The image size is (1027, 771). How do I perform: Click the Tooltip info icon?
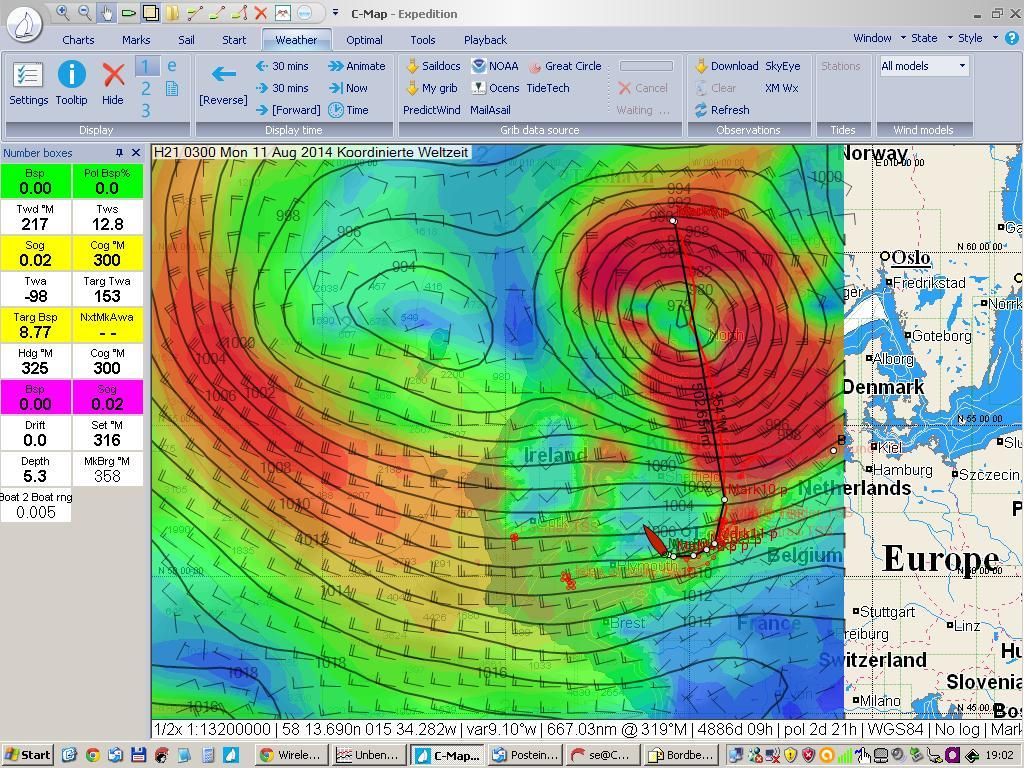point(71,83)
